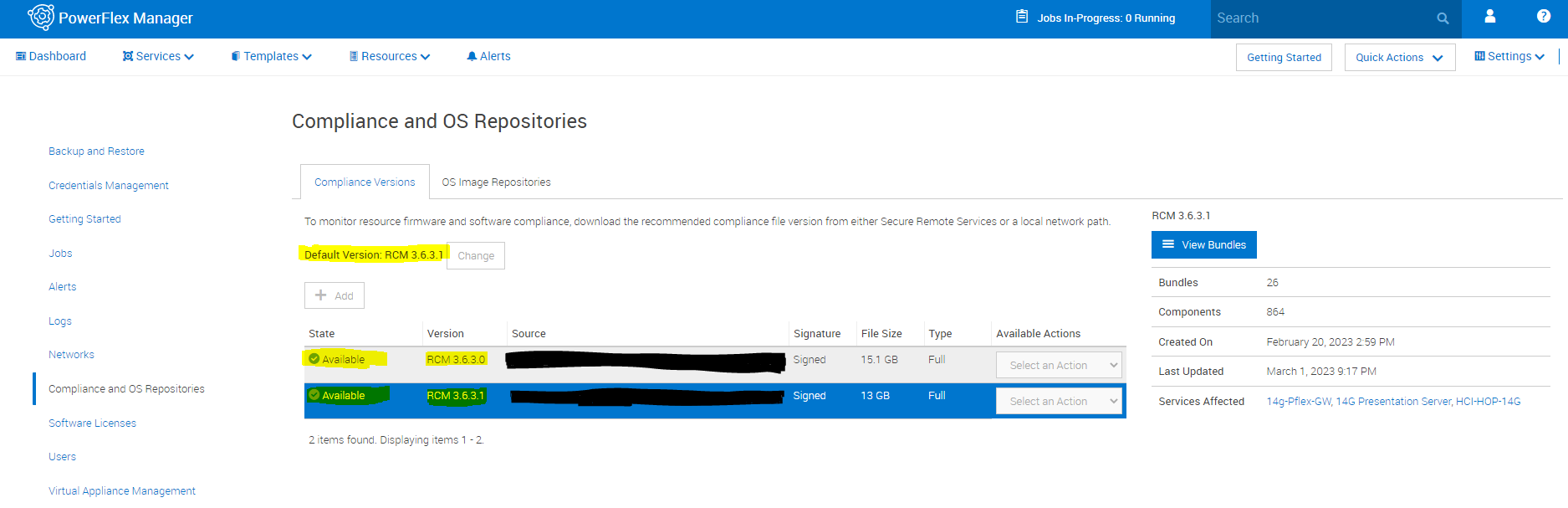Open the Services menu label
This screenshot has width=1568, height=508.
tap(158, 56)
